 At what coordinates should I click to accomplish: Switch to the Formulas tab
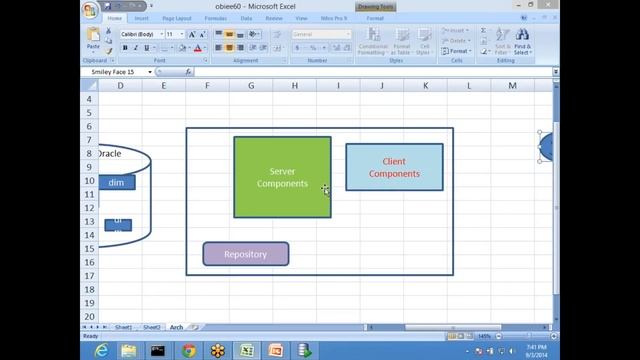(x=216, y=18)
